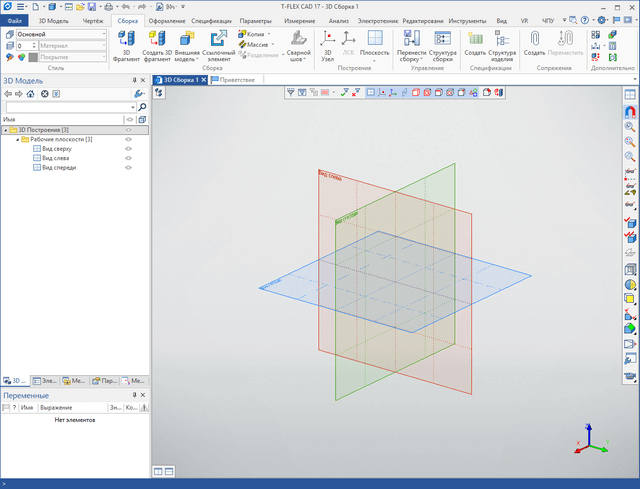Collapse the Рабочие плоскости folder

(16, 139)
